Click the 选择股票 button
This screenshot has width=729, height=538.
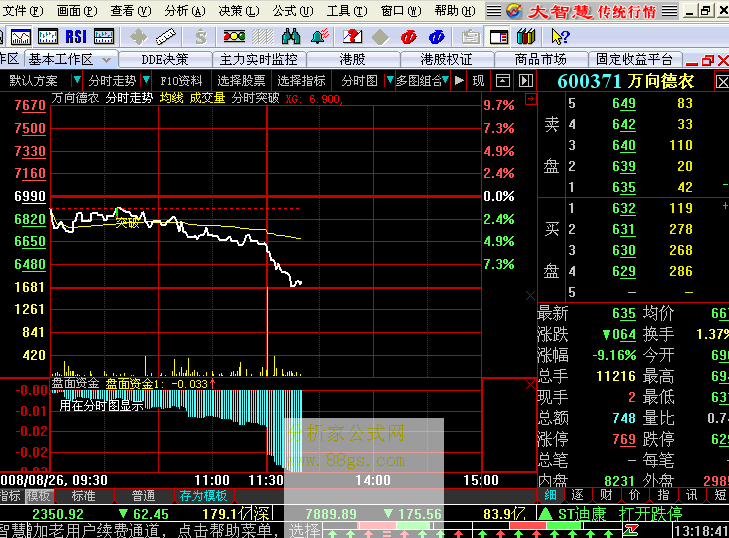[x=241, y=81]
